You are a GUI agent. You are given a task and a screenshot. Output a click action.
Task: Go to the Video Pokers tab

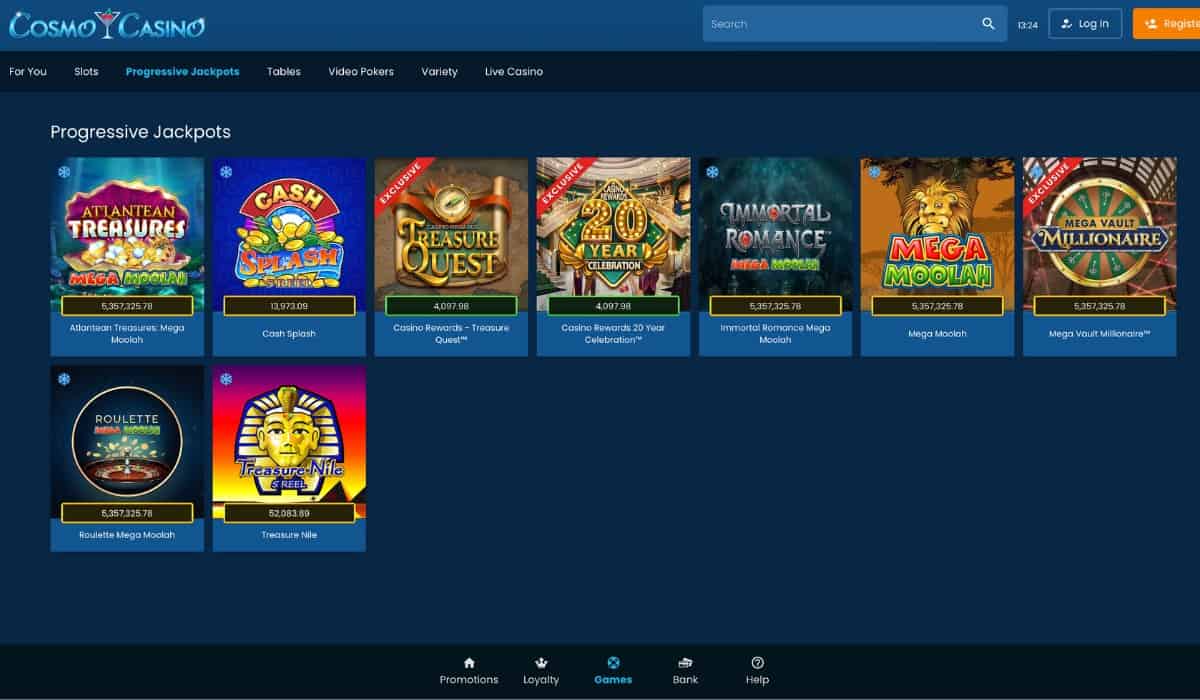coord(361,72)
